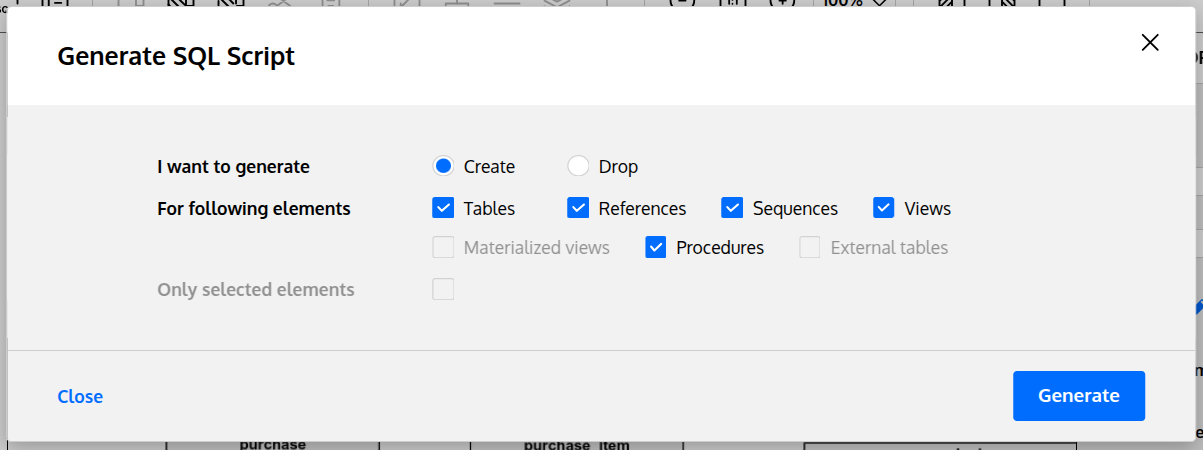Uncheck the References checkbox
Screen dimensions: 1203x450
[578, 208]
